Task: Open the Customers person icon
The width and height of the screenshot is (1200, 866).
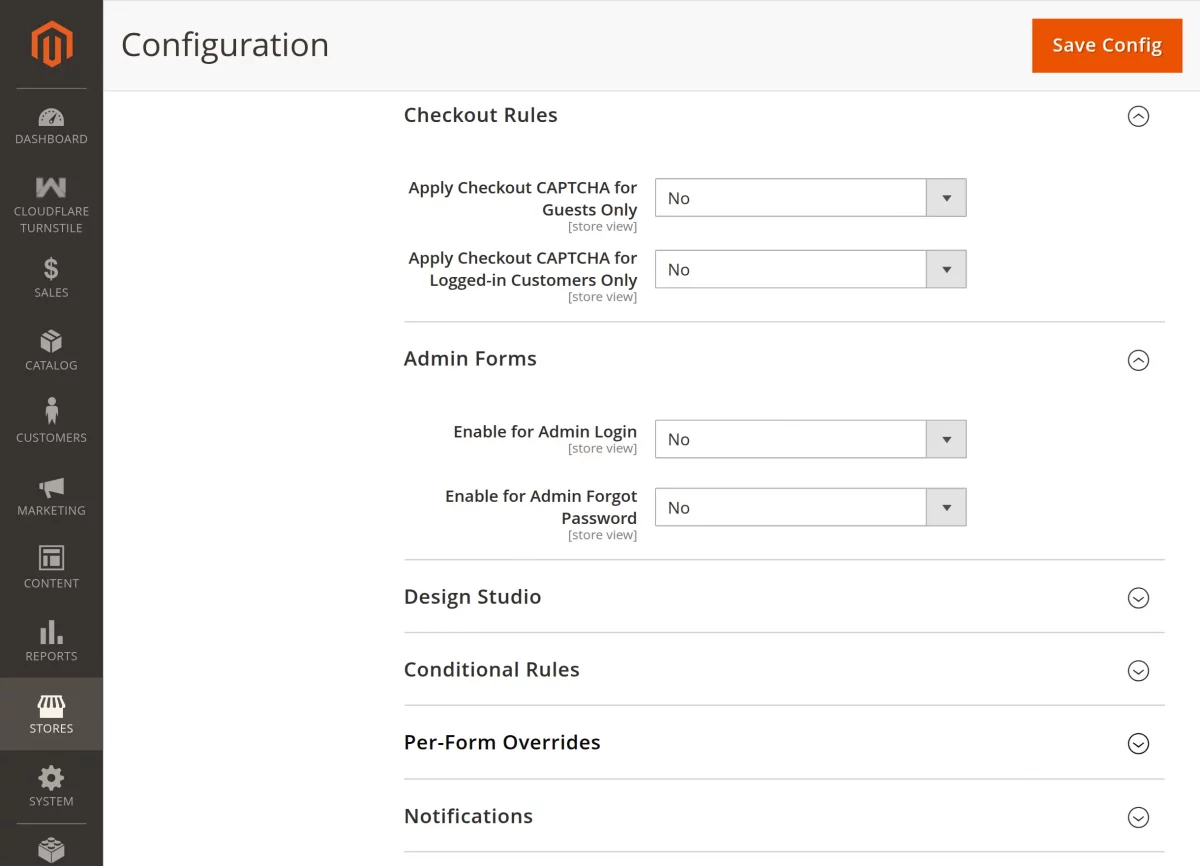Action: coord(51,411)
